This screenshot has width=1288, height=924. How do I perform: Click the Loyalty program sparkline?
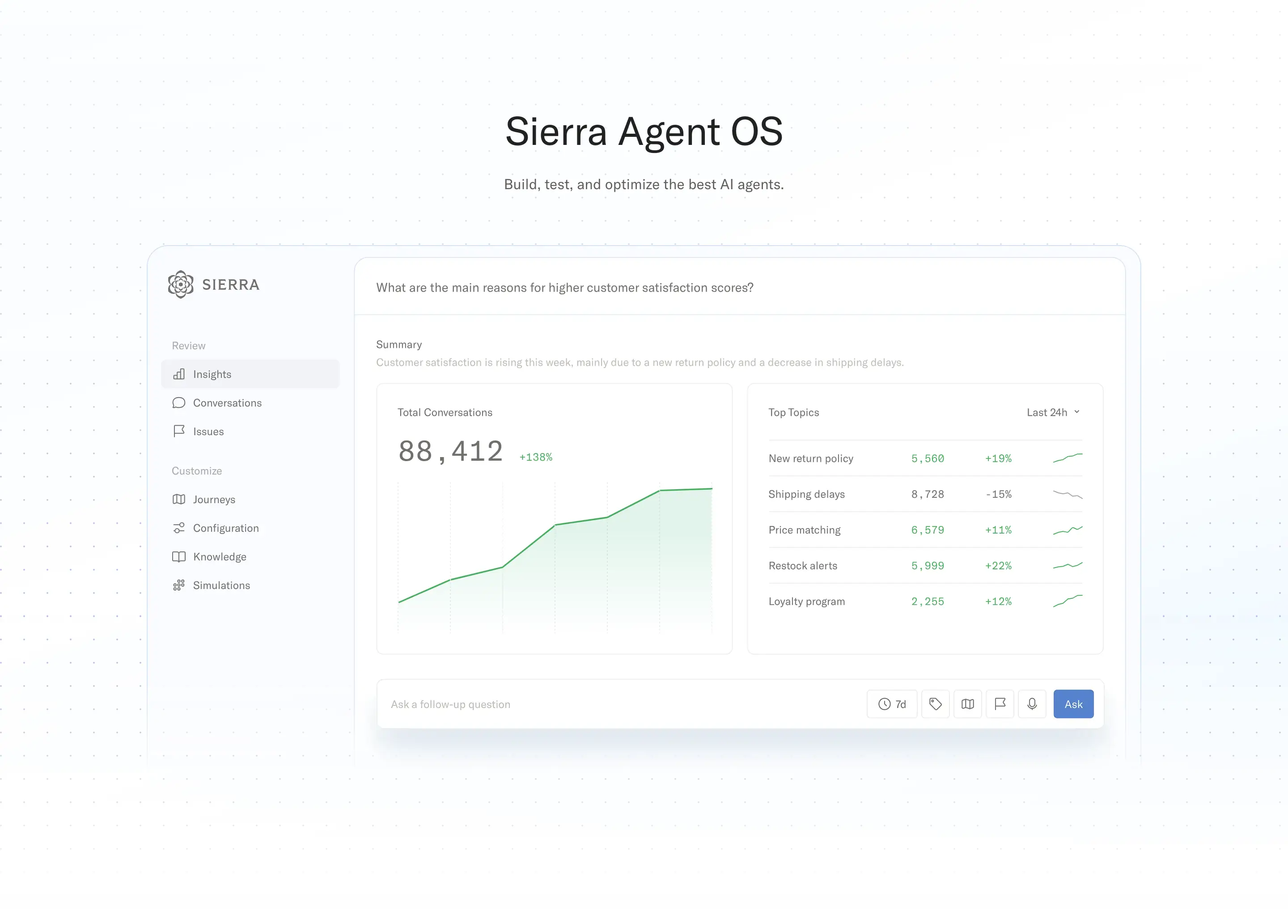1068,601
